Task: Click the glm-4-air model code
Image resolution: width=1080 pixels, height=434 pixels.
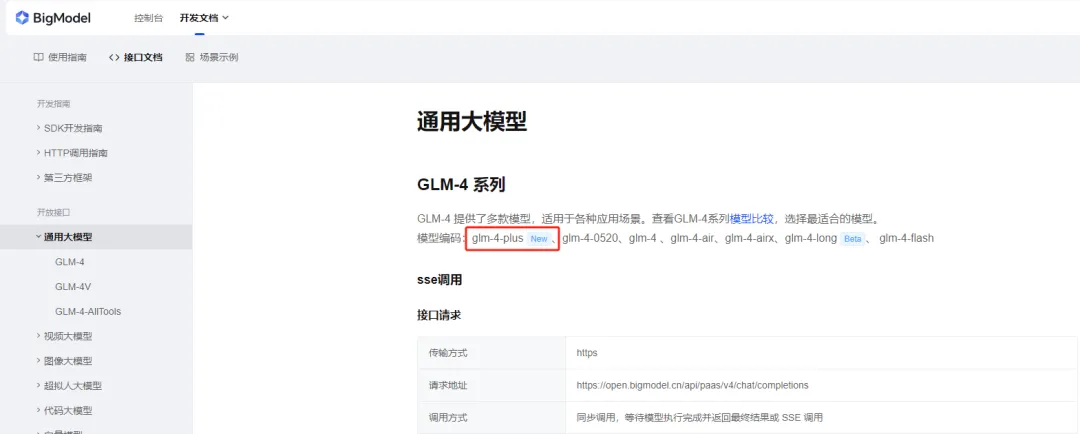Action: (x=693, y=238)
